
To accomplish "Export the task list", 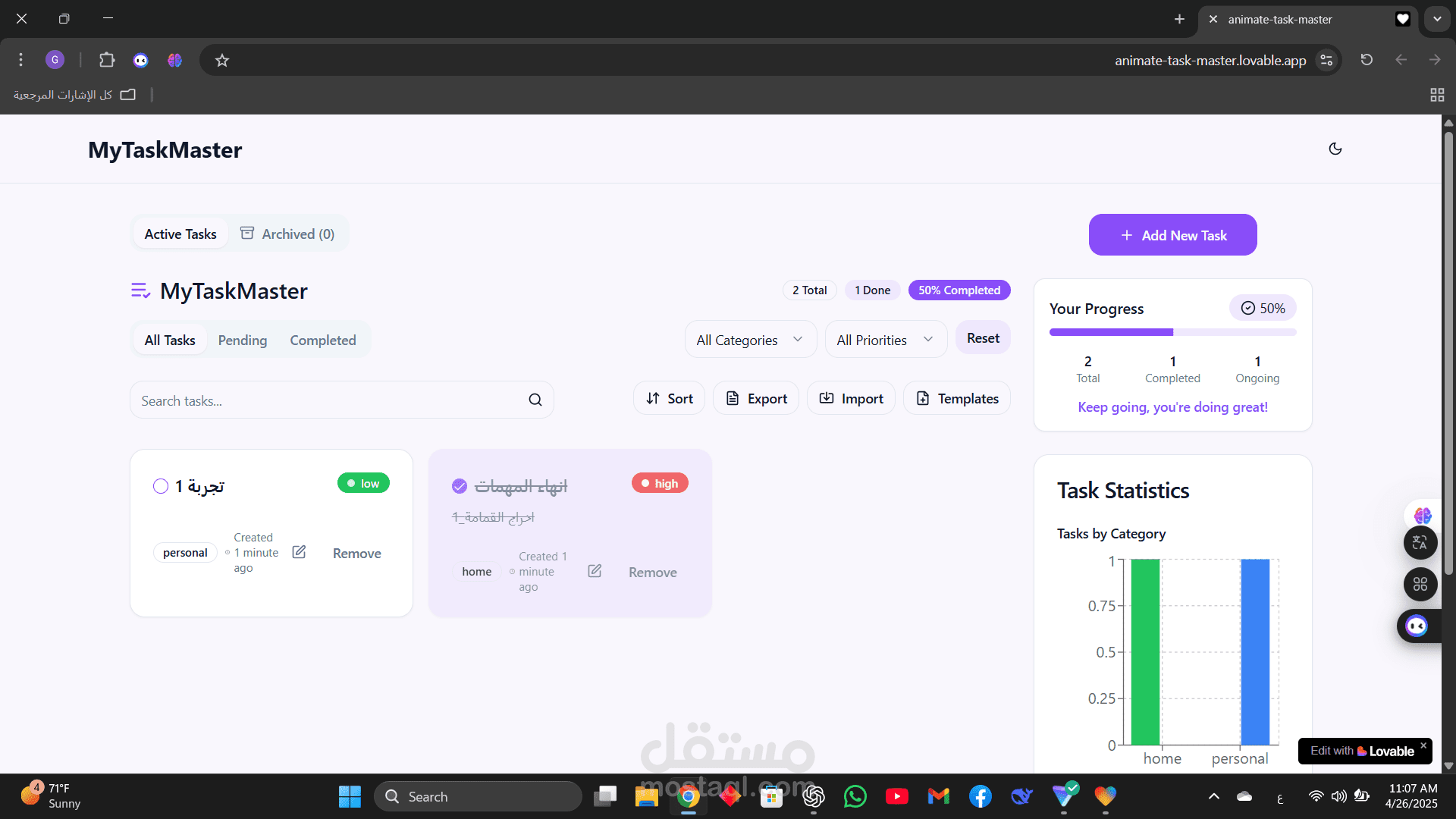I will 756,399.
